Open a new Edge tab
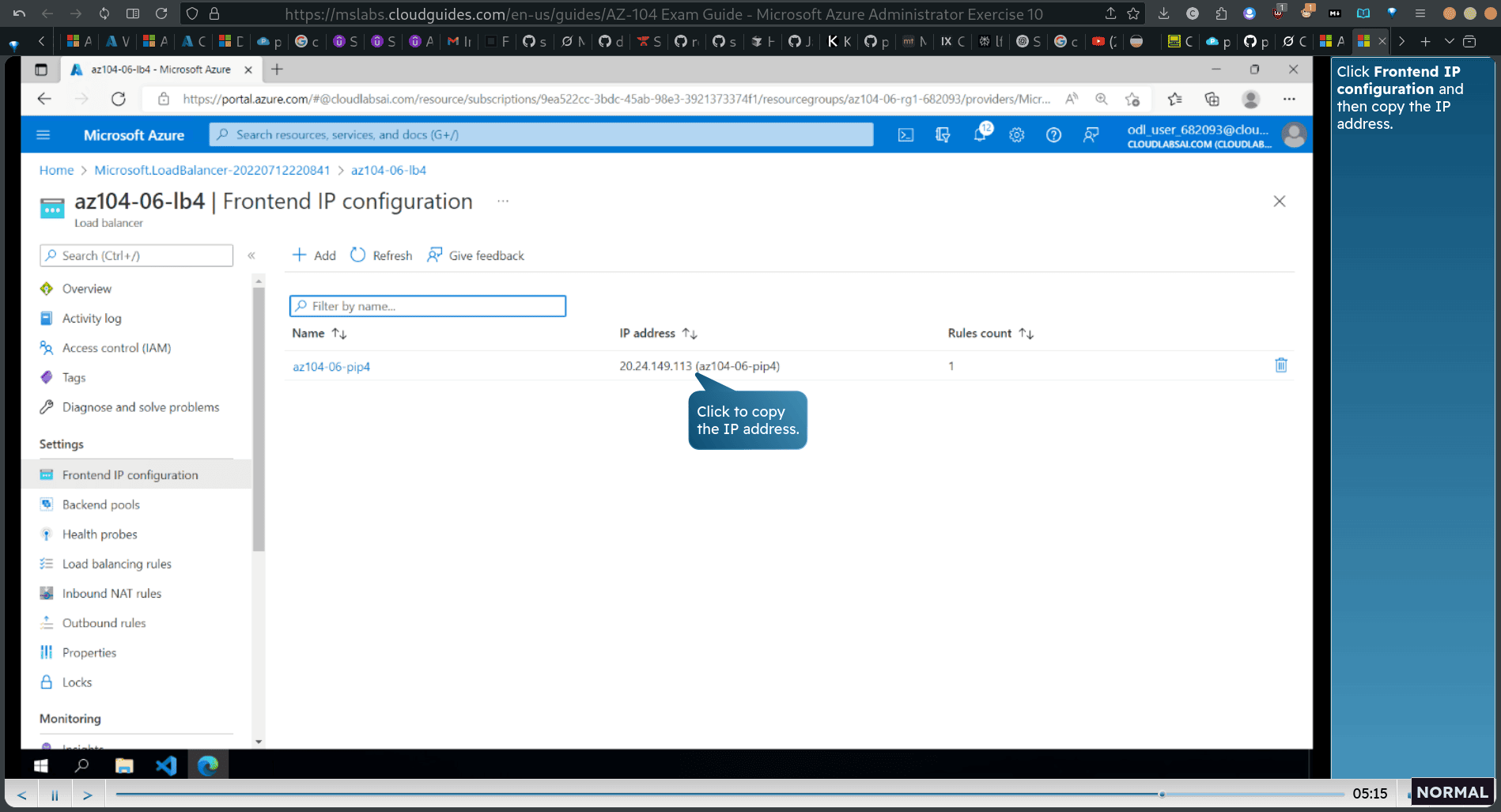Viewport: 1501px width, 812px height. (x=277, y=70)
